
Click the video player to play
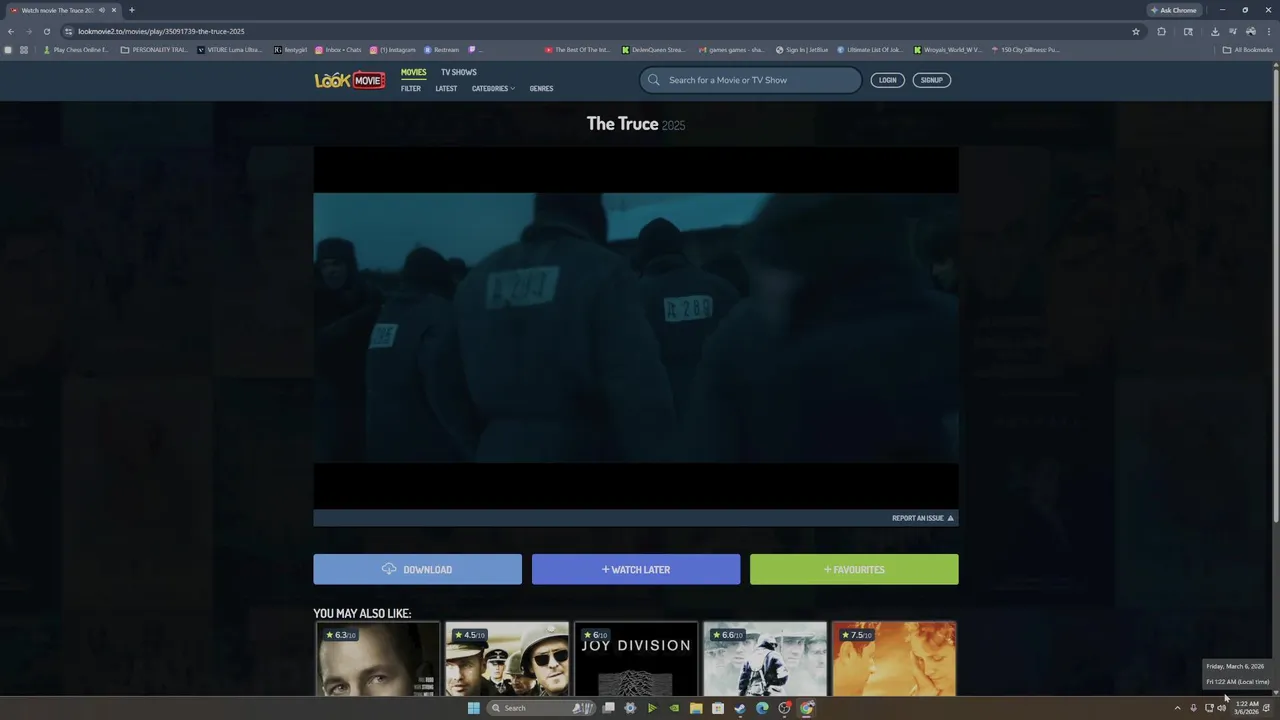pos(636,328)
